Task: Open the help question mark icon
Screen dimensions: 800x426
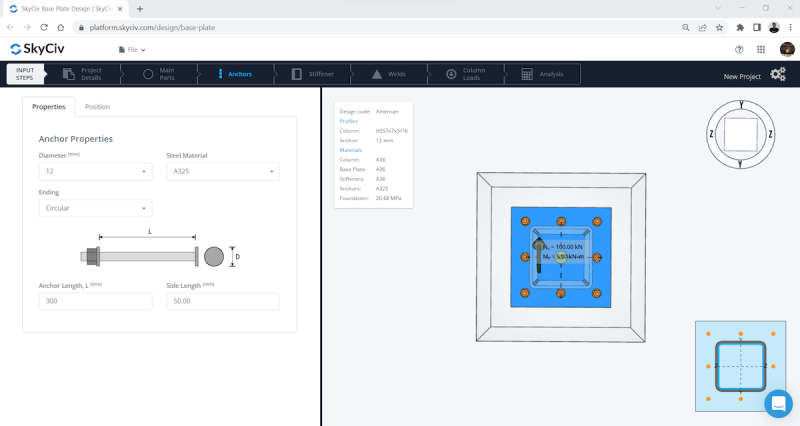Action: 739,49
